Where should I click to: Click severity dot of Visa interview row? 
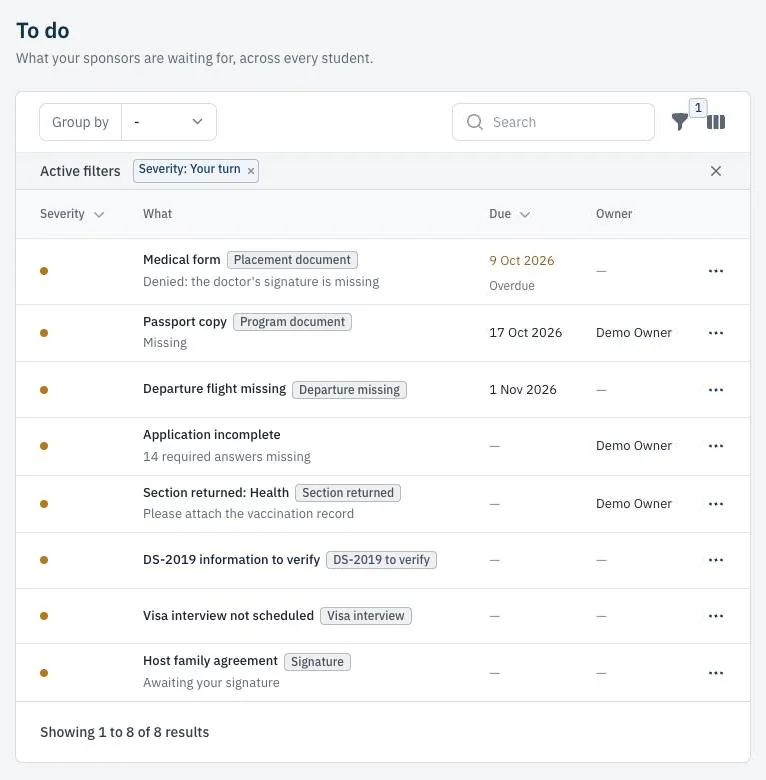click(x=44, y=616)
